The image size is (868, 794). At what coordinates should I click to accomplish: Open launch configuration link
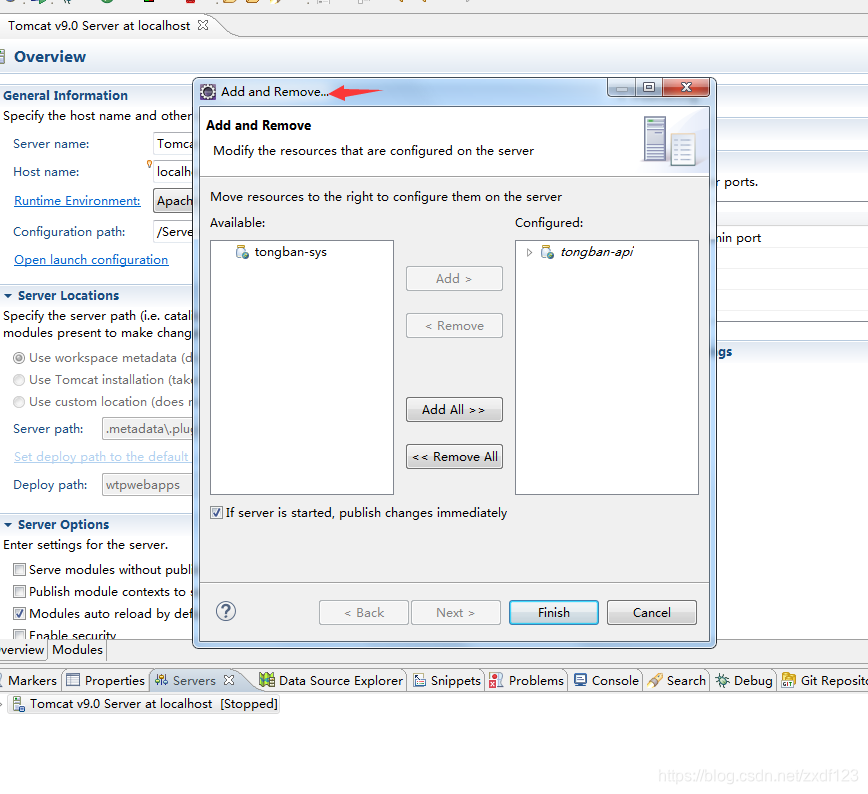tap(90, 259)
